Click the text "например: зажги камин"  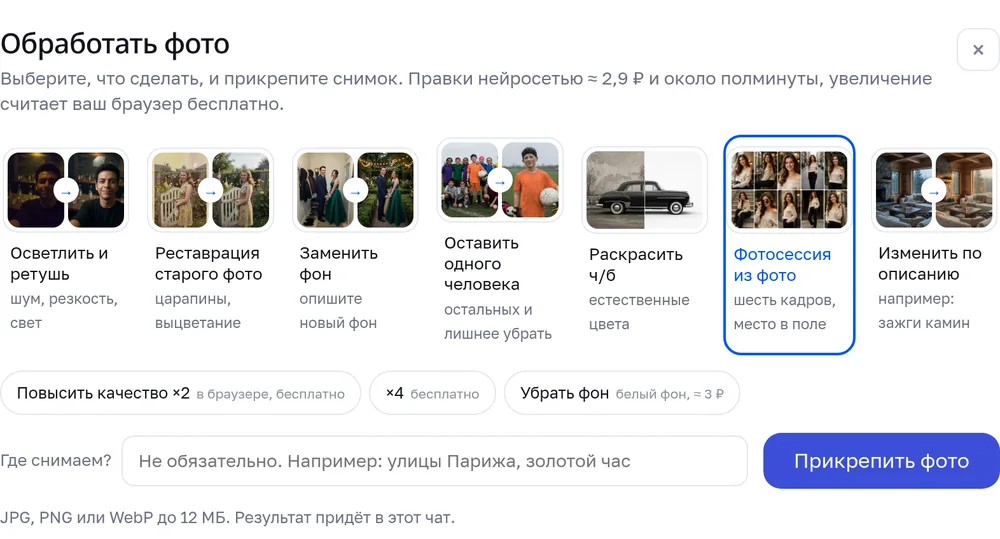[x=923, y=311]
